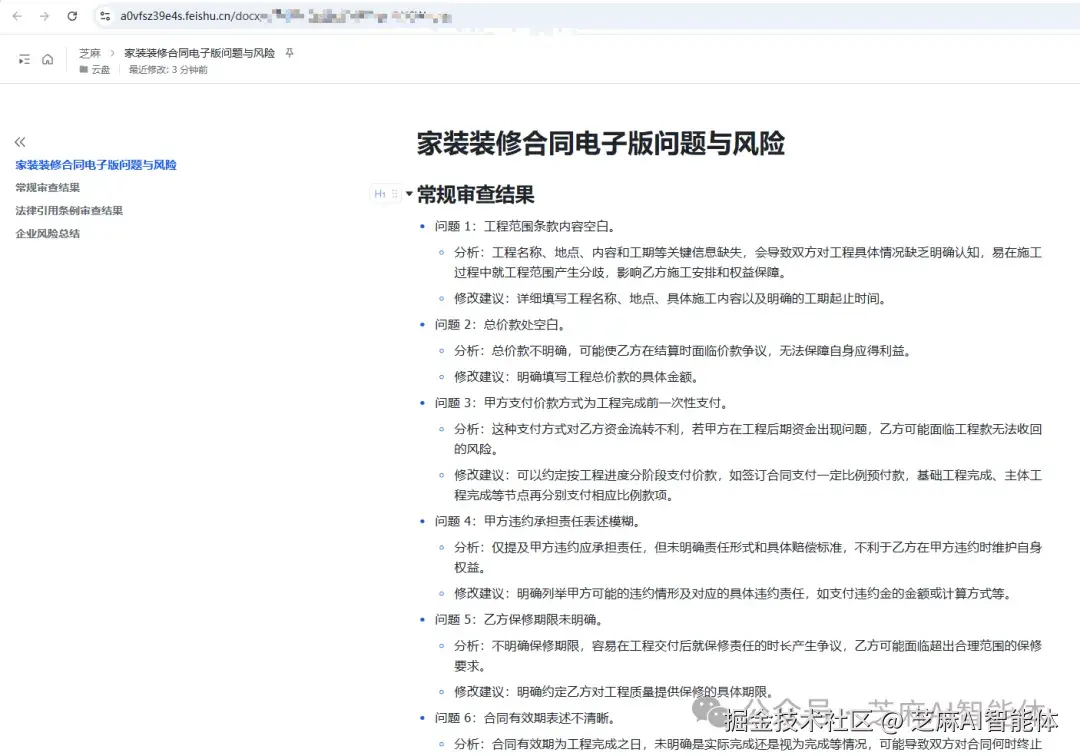This screenshot has width=1080, height=756.
Task: Select outline item 企业风险总结
Action: pos(47,232)
